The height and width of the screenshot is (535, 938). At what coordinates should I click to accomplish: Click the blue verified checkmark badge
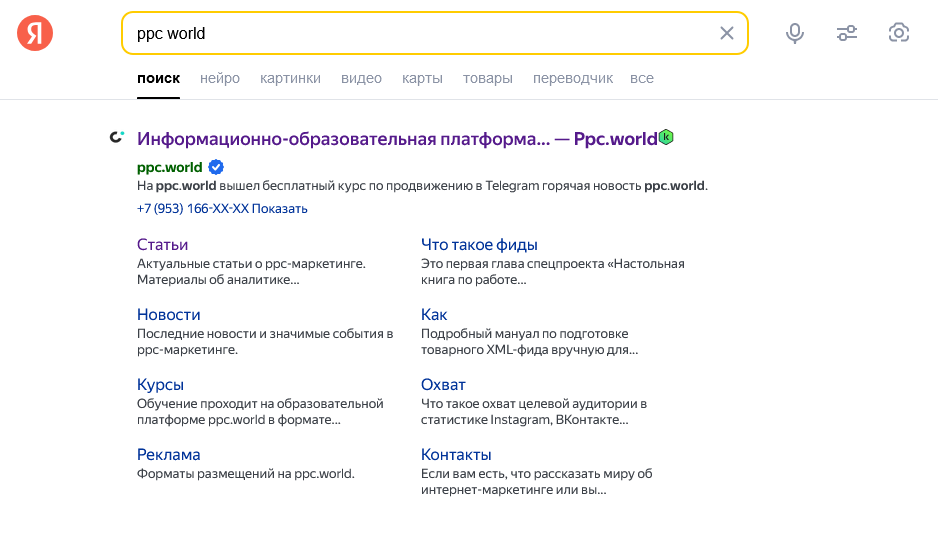[x=215, y=167]
